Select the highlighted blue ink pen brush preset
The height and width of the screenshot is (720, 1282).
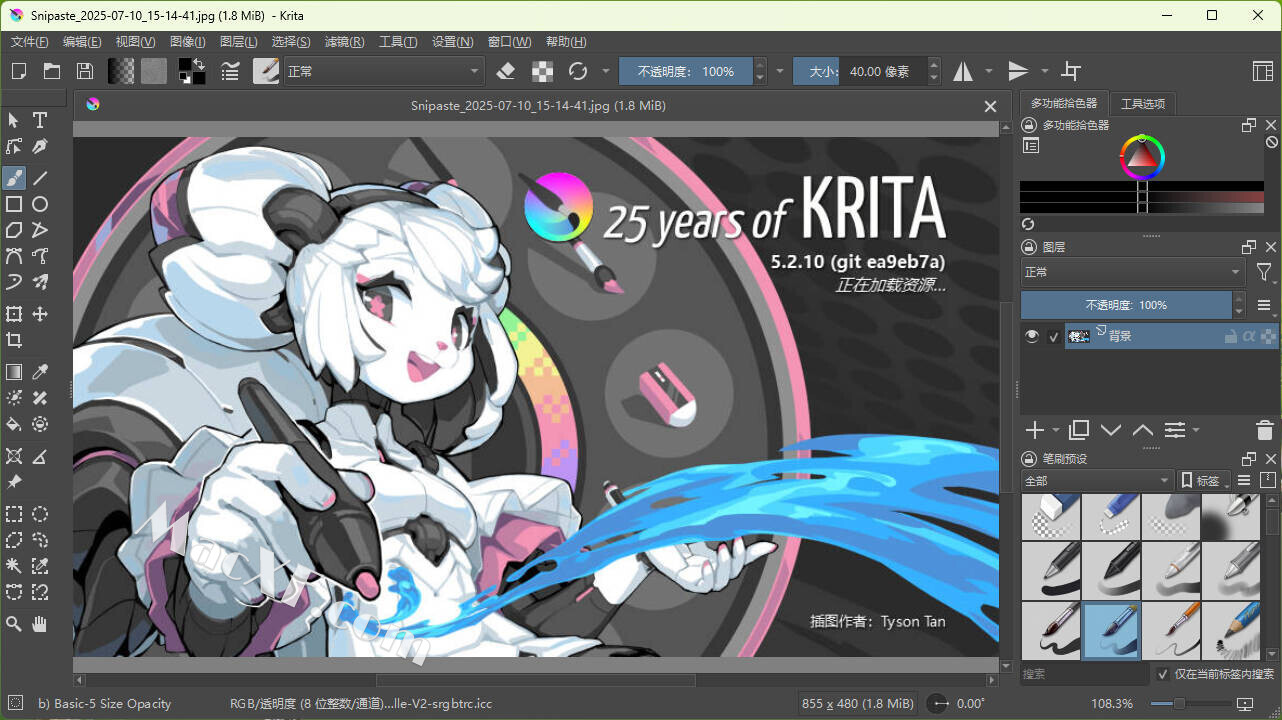(x=1111, y=631)
